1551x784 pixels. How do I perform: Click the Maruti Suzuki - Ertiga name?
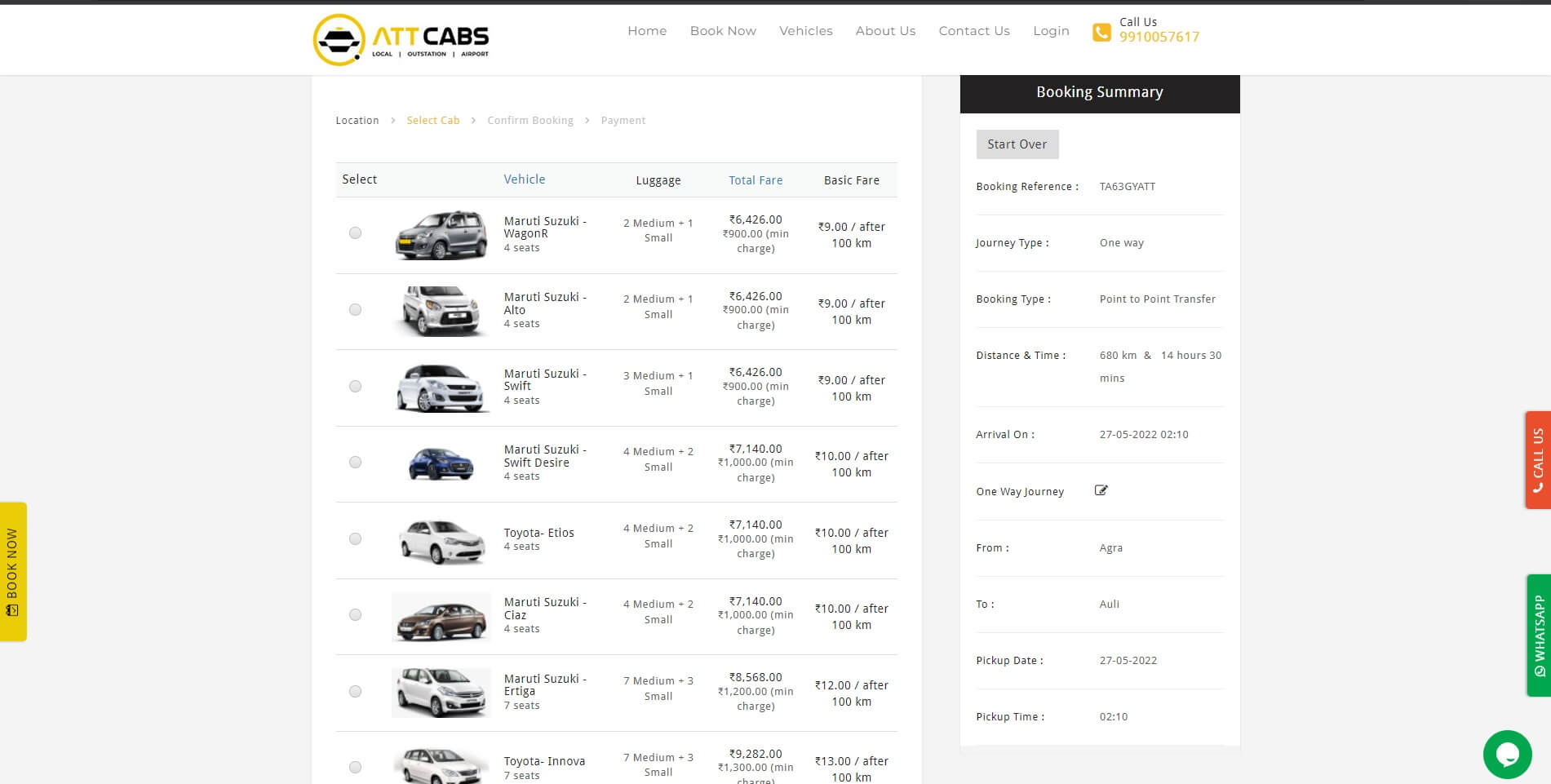(545, 685)
